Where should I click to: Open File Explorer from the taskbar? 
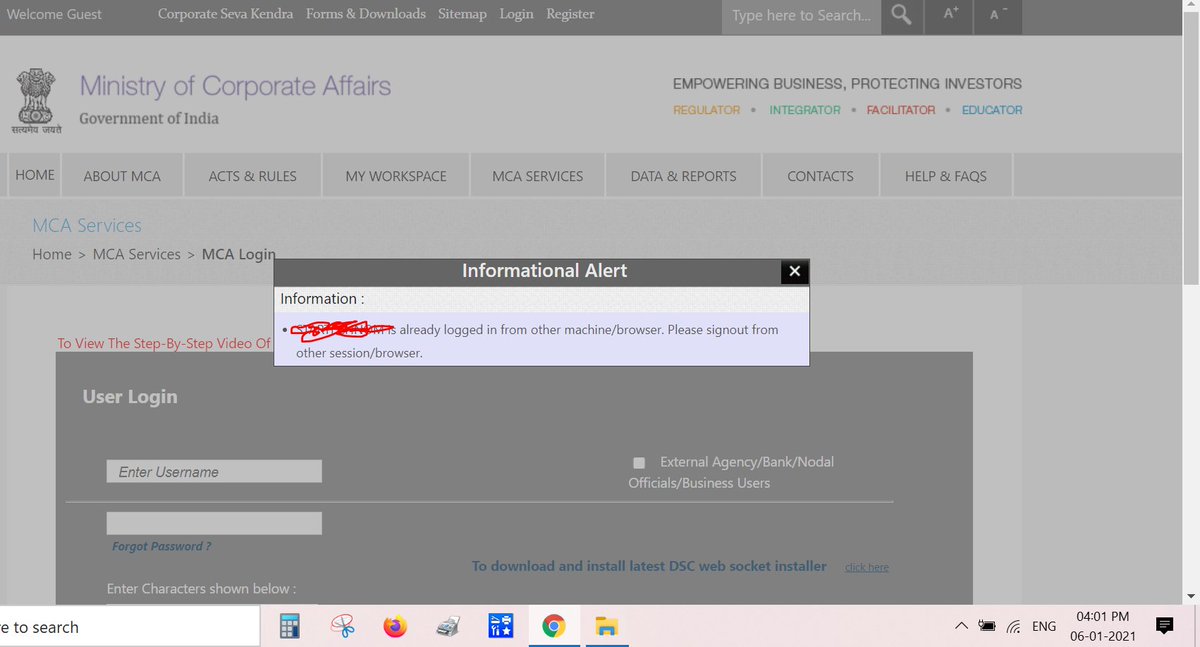[x=606, y=627]
